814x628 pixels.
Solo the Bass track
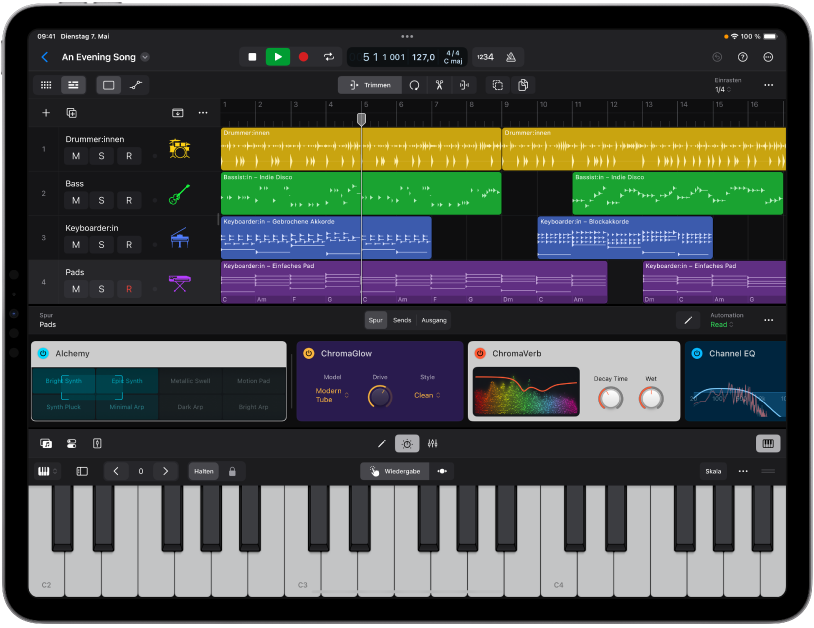pyautogui.click(x=101, y=200)
